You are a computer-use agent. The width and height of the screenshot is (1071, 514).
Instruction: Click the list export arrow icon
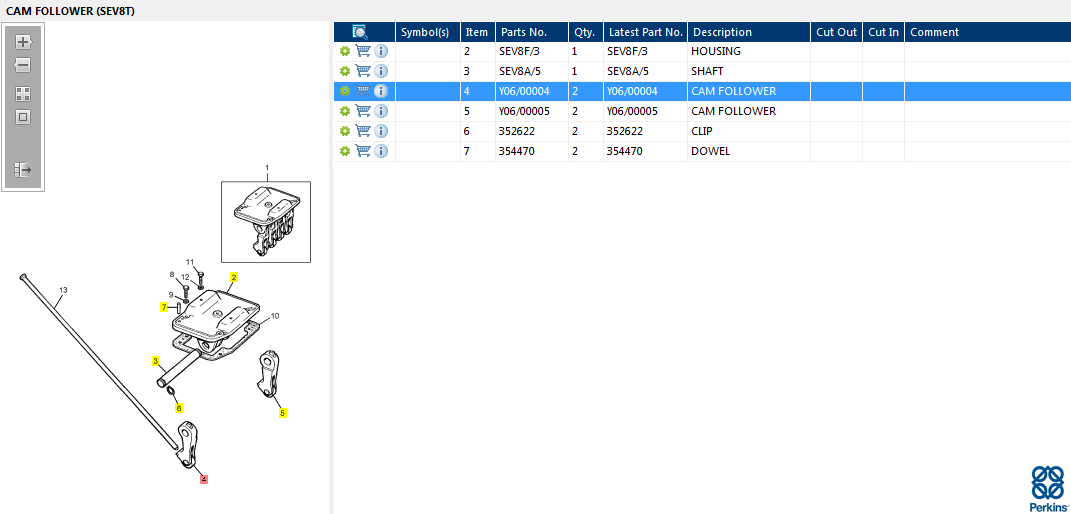coord(23,170)
